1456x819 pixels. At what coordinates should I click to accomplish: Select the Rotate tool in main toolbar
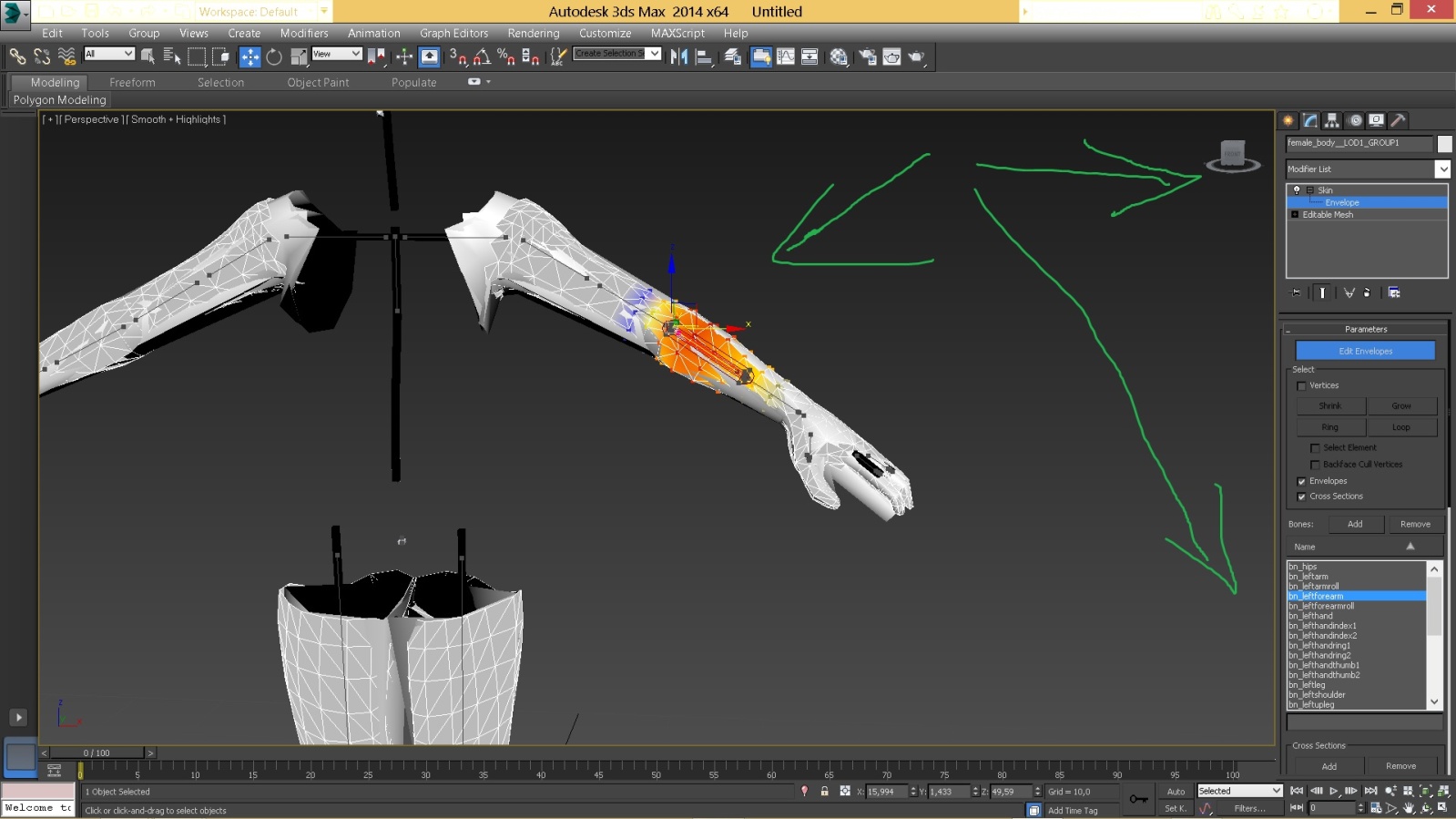point(274,57)
